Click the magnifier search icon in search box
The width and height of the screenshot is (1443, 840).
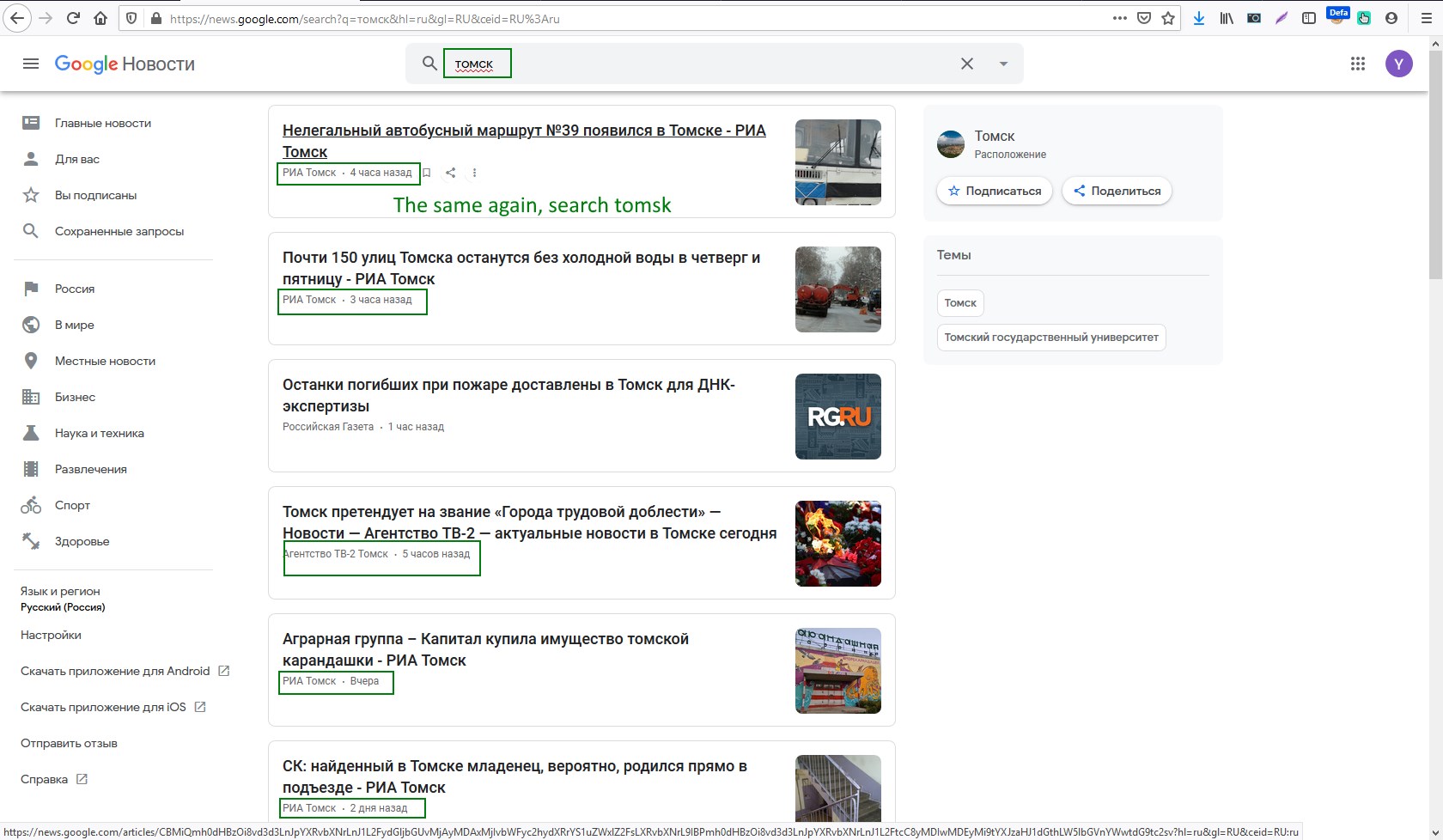pos(429,64)
